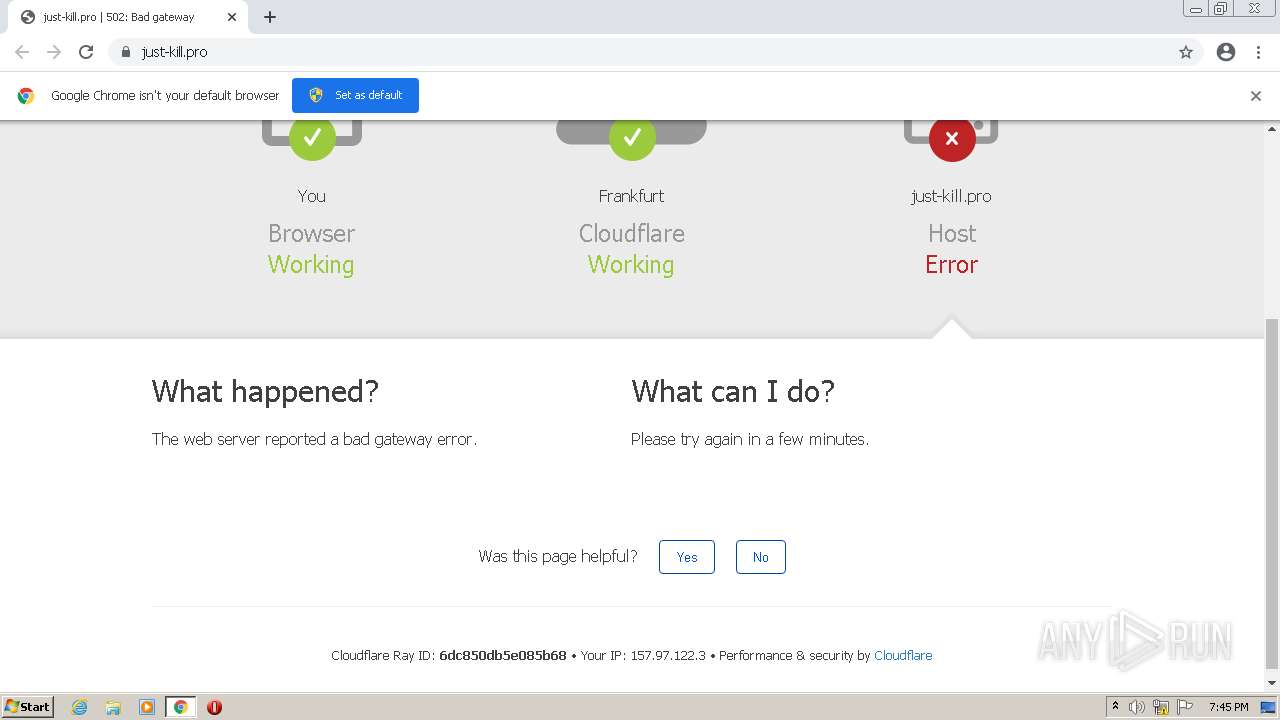The width and height of the screenshot is (1280, 720).
Task: Click the green Cloudflare check icon
Action: click(632, 137)
